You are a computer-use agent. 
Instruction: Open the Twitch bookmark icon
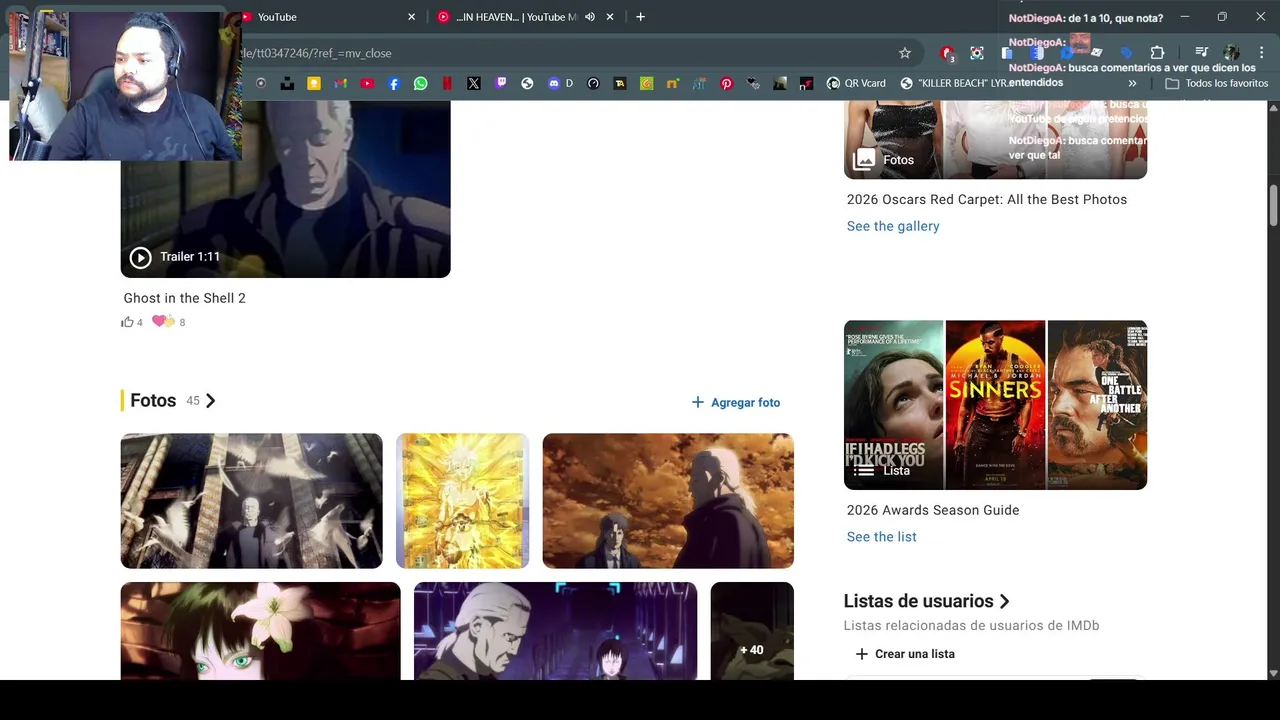(501, 84)
